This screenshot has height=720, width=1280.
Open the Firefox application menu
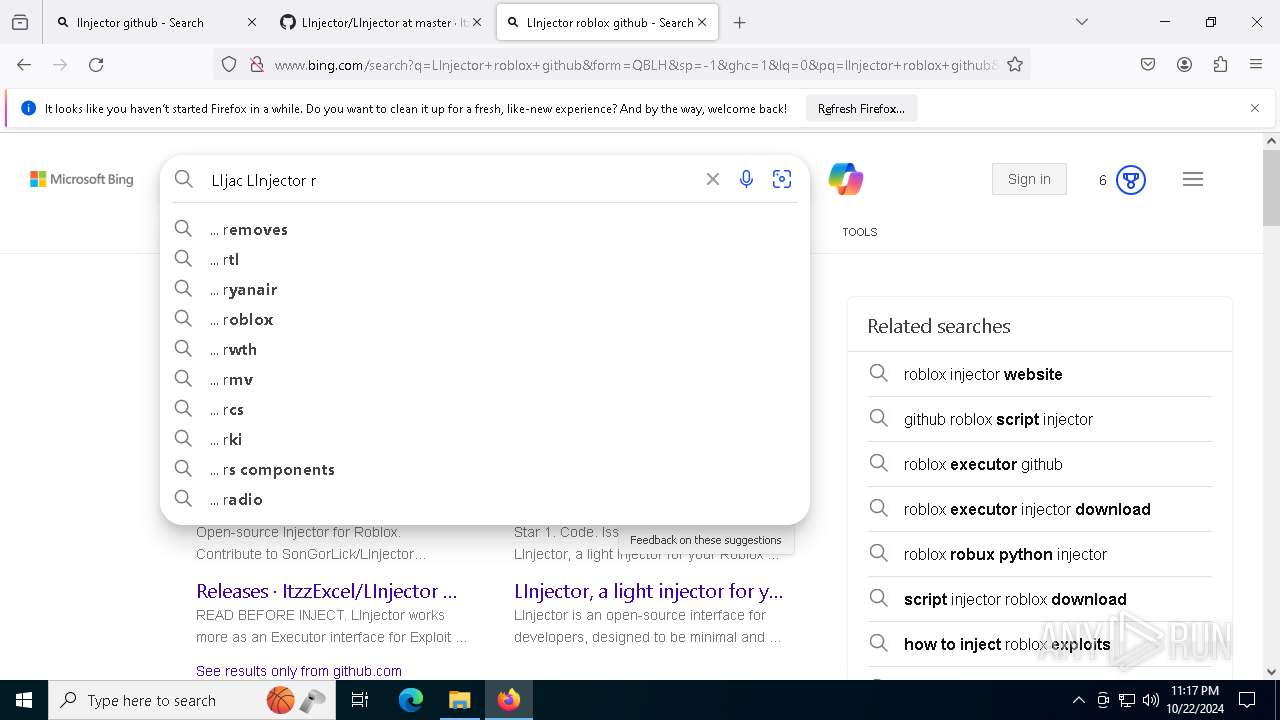(1256, 64)
